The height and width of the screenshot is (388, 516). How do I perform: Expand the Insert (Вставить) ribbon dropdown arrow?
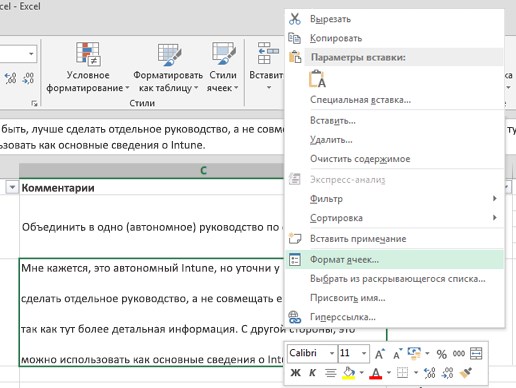click(269, 88)
